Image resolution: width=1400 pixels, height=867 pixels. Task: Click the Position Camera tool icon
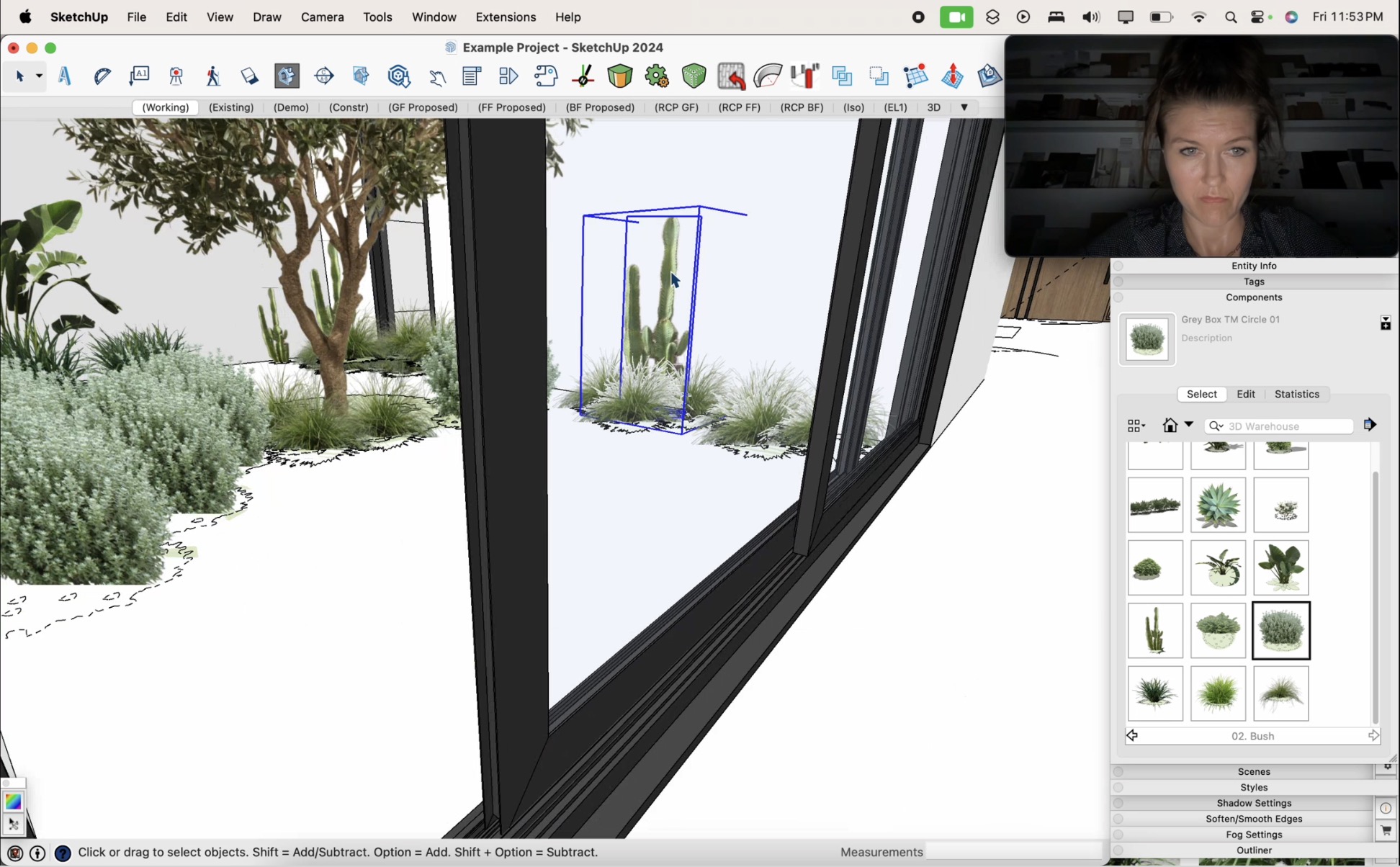click(176, 76)
